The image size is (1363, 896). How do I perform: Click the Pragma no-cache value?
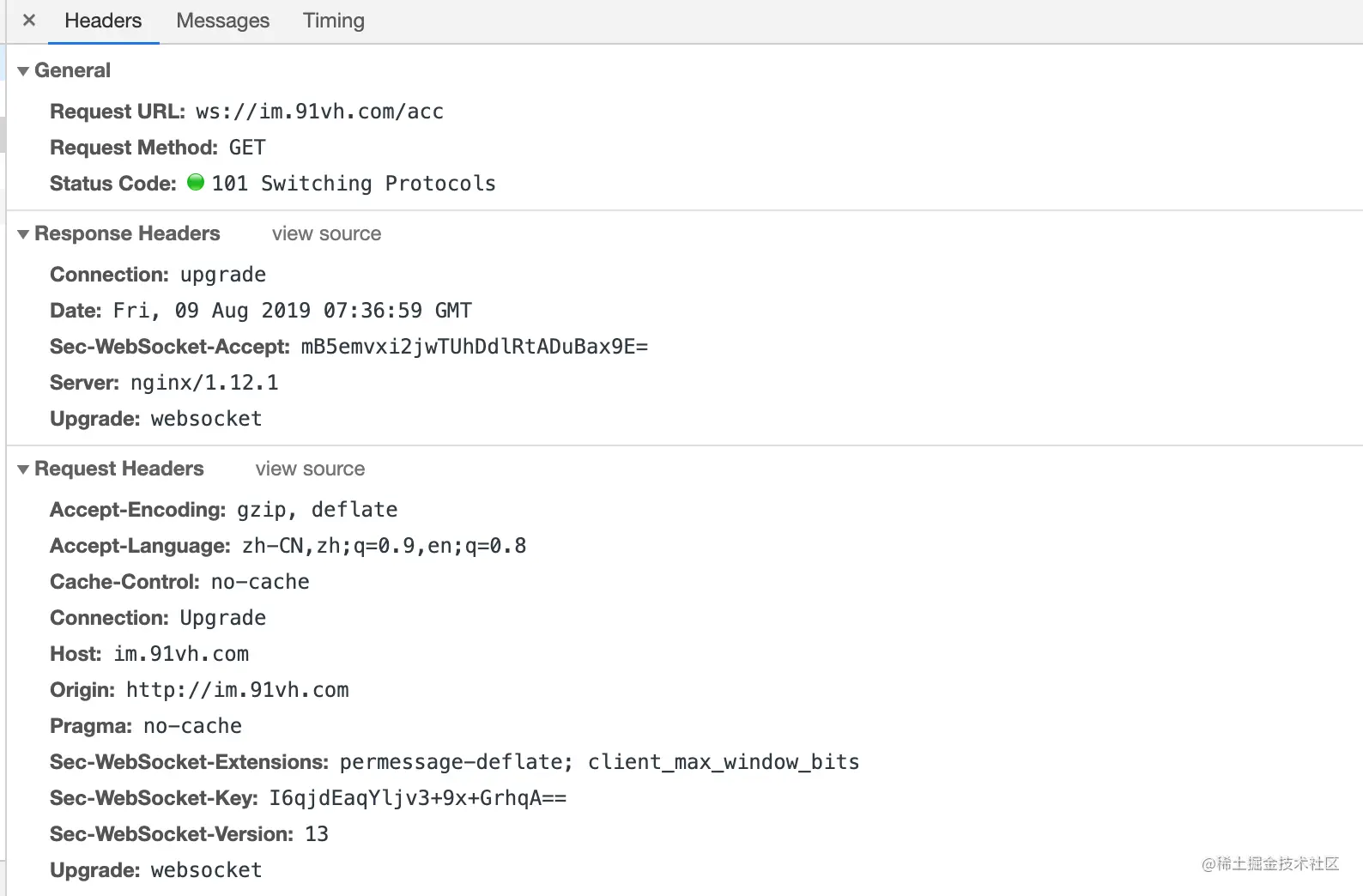(x=192, y=726)
